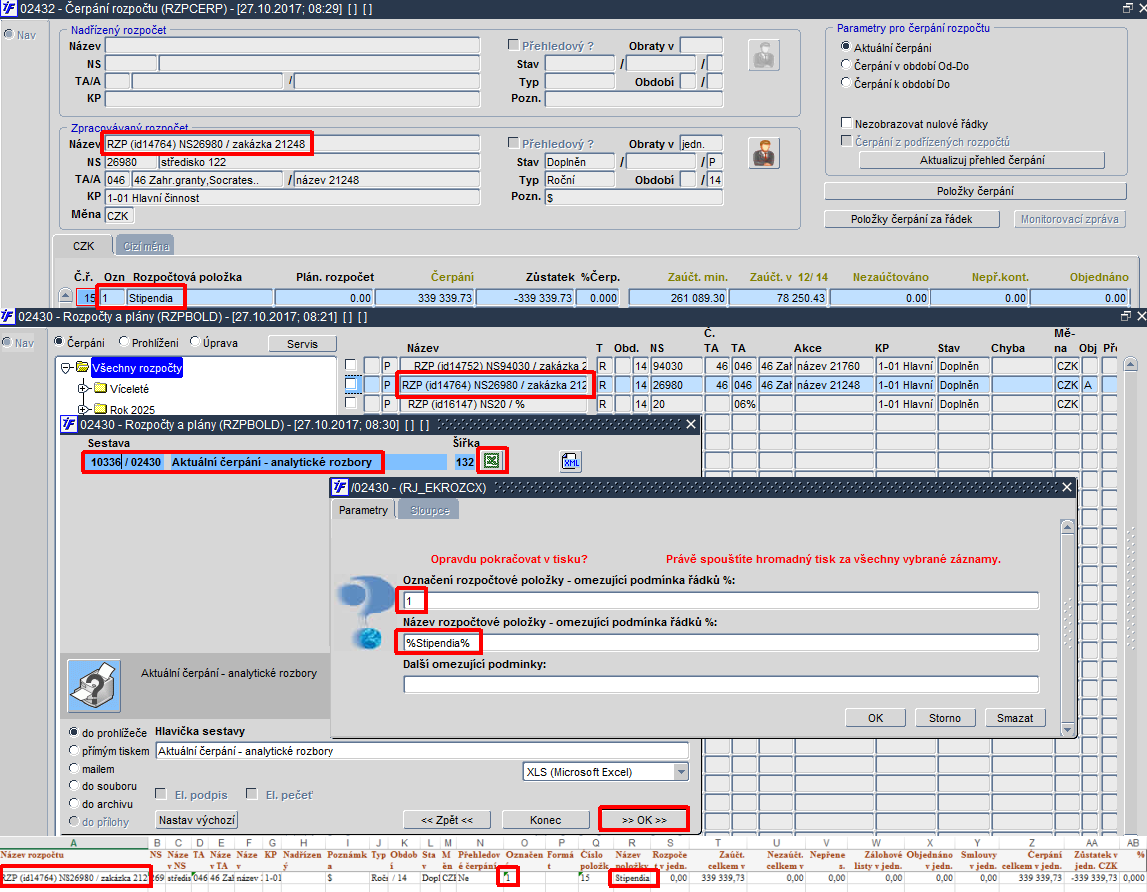
Task: Click Položky čerpání za řádek button
Action: click(x=911, y=219)
